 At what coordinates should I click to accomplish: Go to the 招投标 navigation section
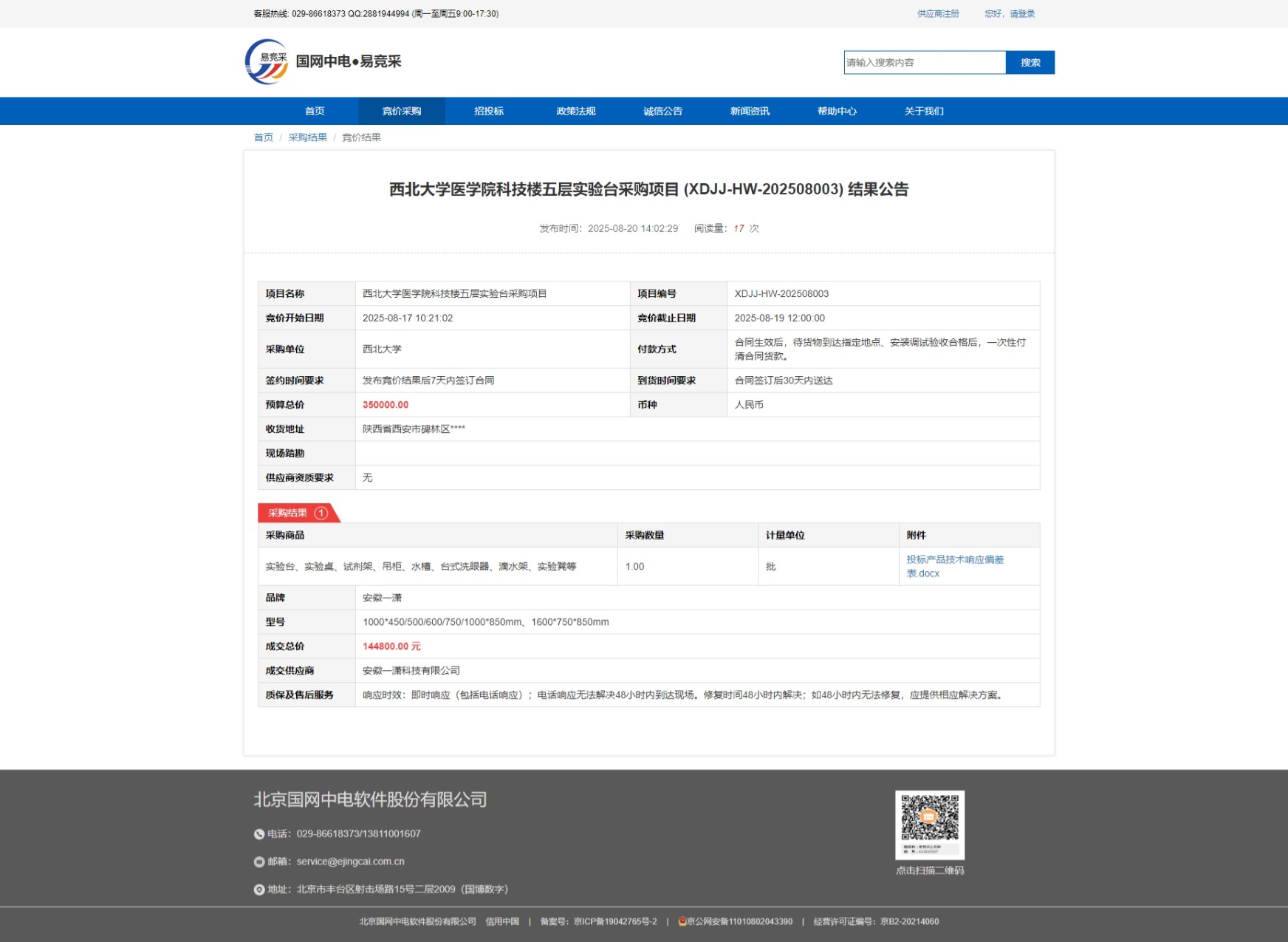pos(489,112)
